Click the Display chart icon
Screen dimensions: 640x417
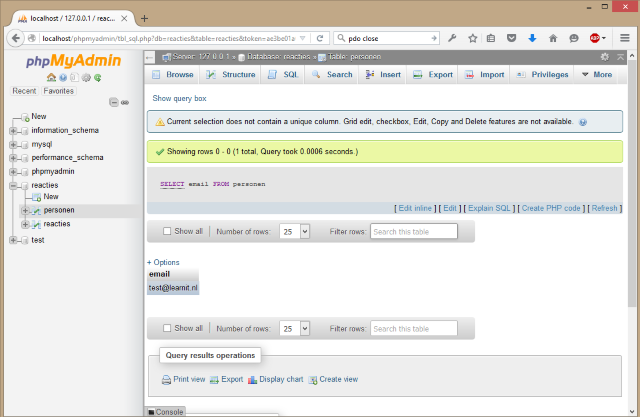(252, 380)
